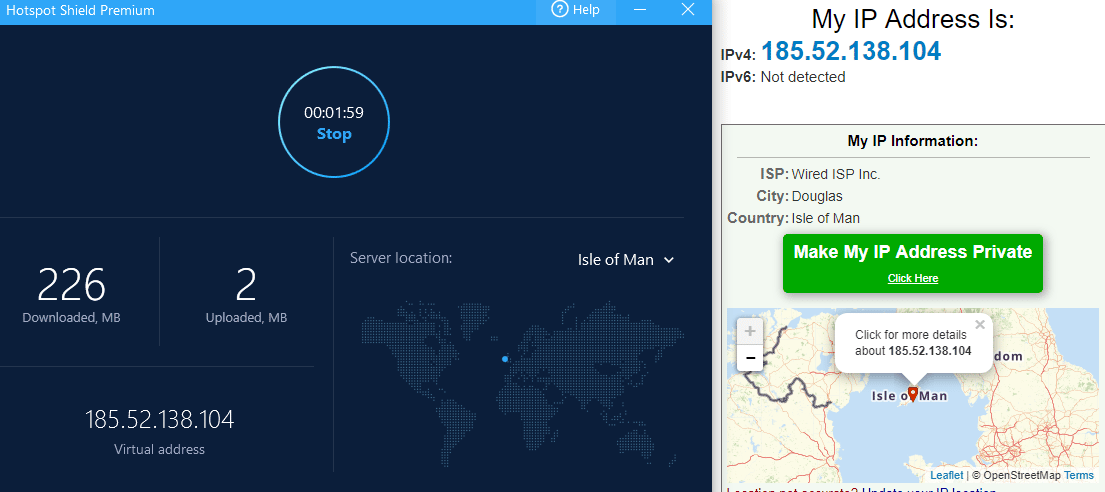Open the Isle of Man server location dropdown
This screenshot has width=1105, height=492.
pyautogui.click(x=626, y=259)
